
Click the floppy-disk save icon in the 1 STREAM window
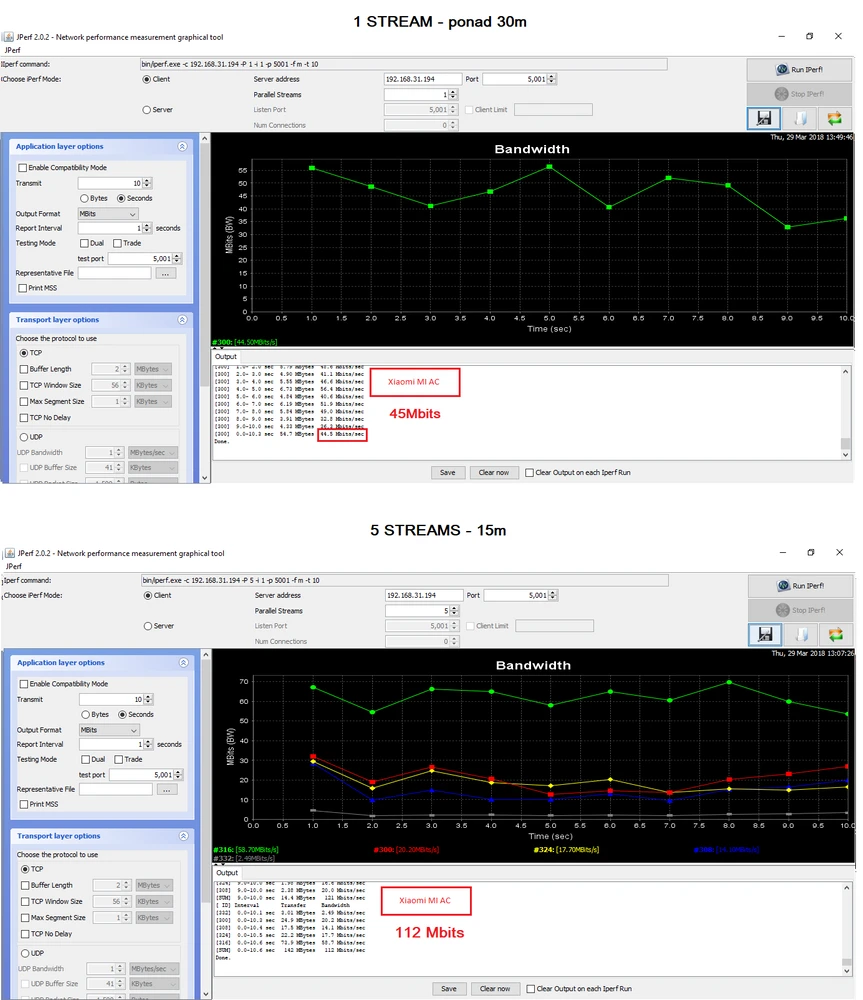click(x=764, y=118)
